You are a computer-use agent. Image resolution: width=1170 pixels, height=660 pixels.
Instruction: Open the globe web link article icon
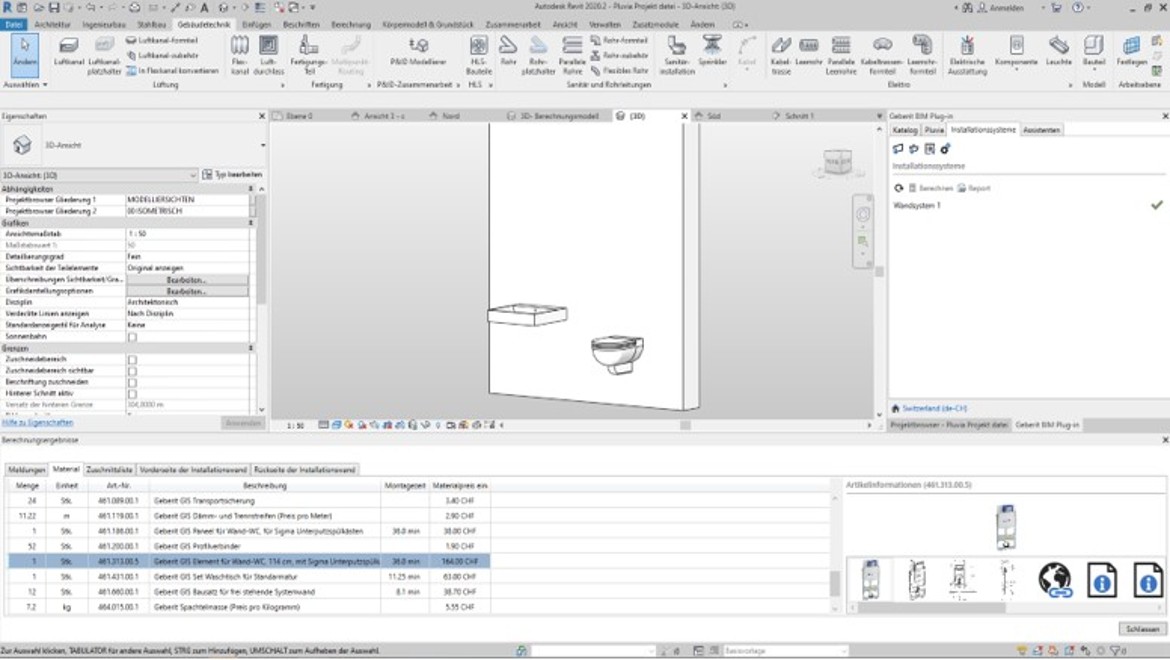point(1055,579)
